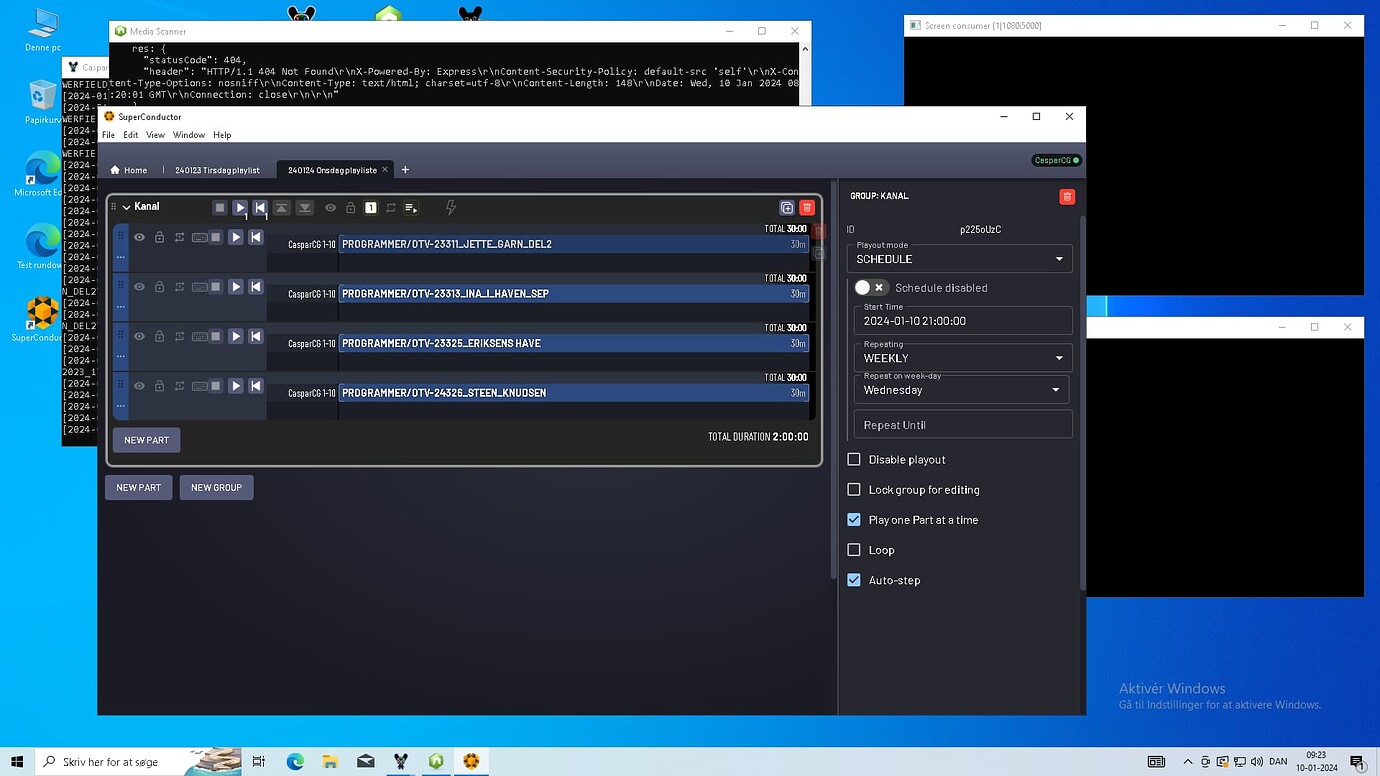Click the NEW GROUP button
This screenshot has width=1380, height=776.
click(x=217, y=488)
